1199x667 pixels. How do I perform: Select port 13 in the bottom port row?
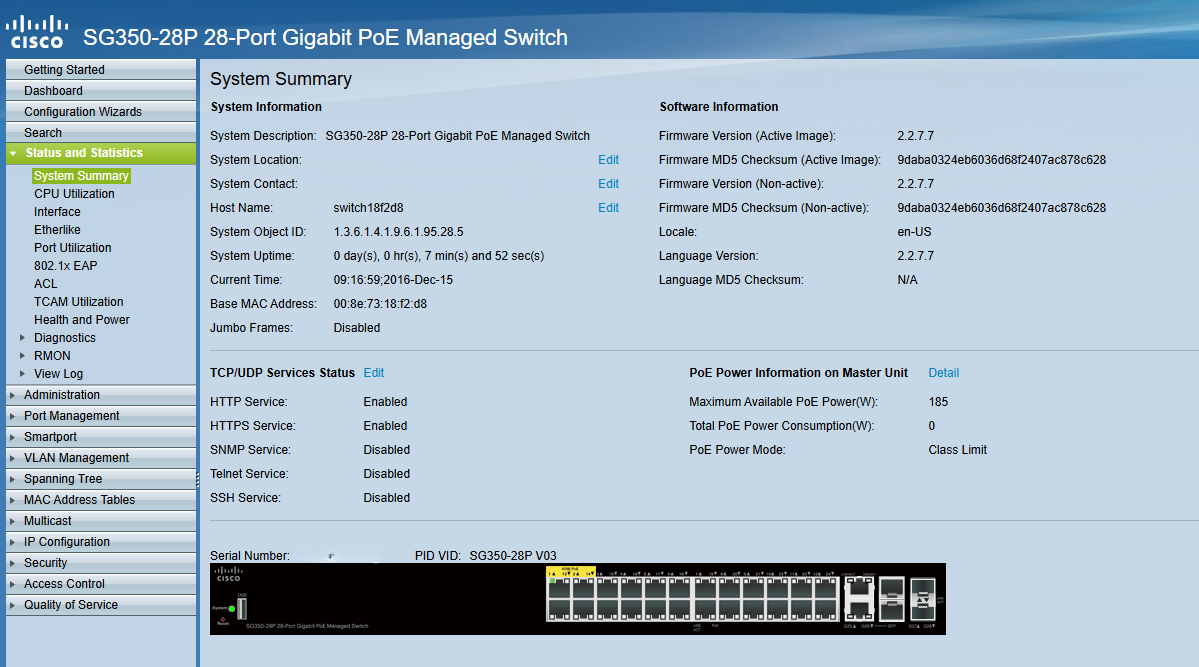coord(560,610)
